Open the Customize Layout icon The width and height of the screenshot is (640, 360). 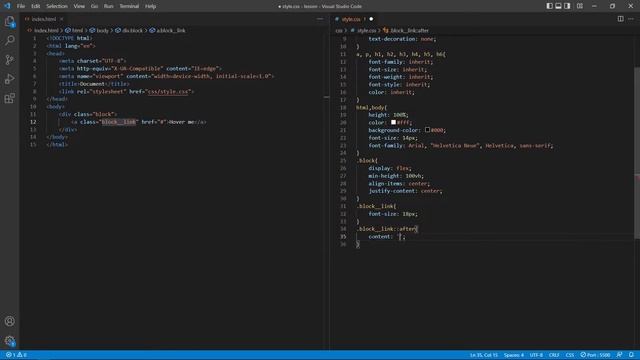pyautogui.click(x=580, y=6)
